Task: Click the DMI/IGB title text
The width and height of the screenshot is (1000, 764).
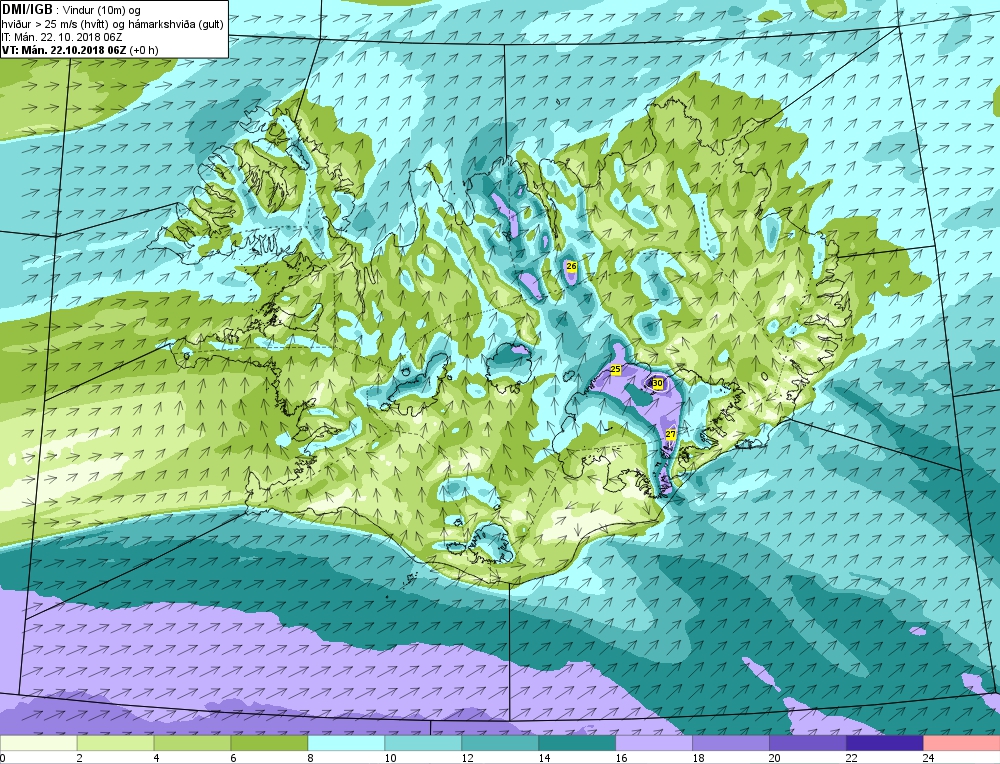Action: click(27, 10)
